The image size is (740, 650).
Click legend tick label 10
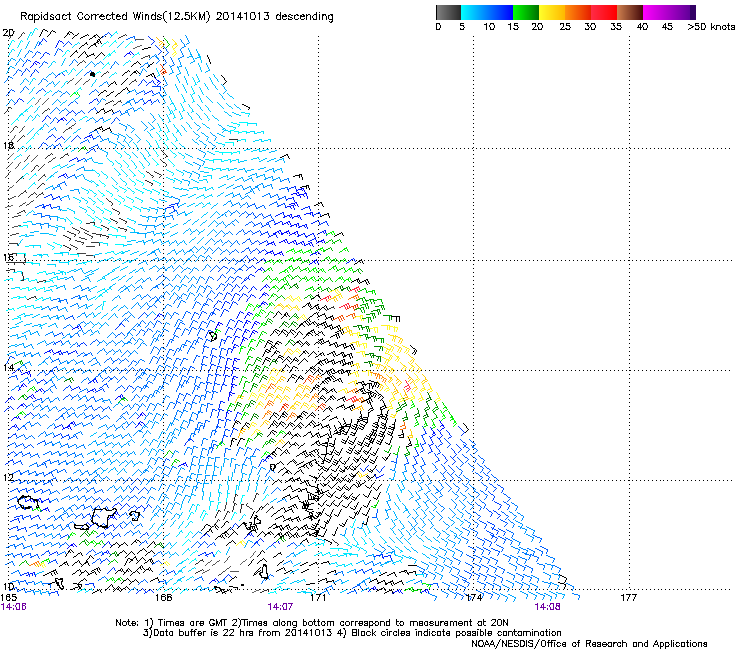[489, 27]
